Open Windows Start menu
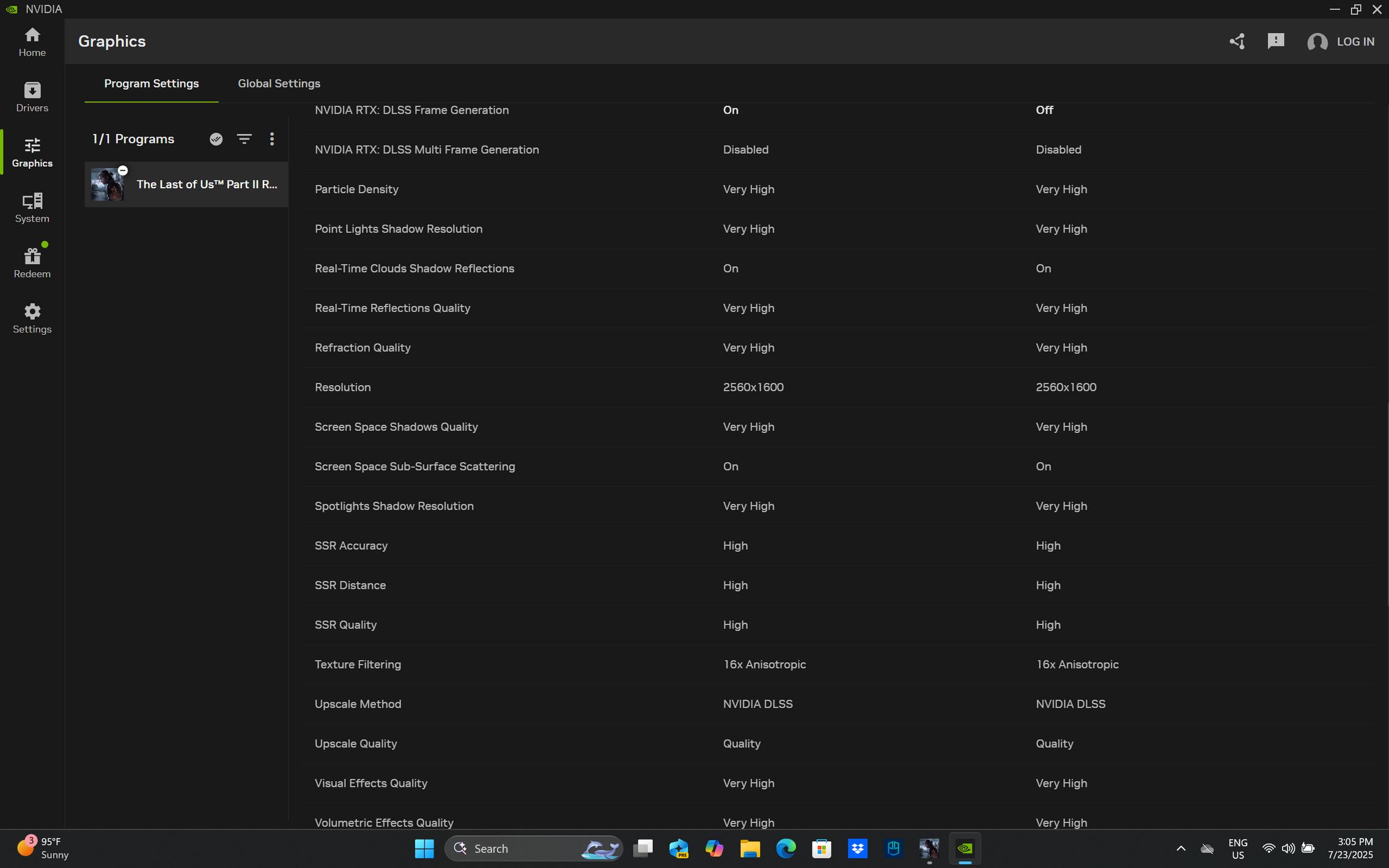The height and width of the screenshot is (868, 1389). click(x=424, y=848)
